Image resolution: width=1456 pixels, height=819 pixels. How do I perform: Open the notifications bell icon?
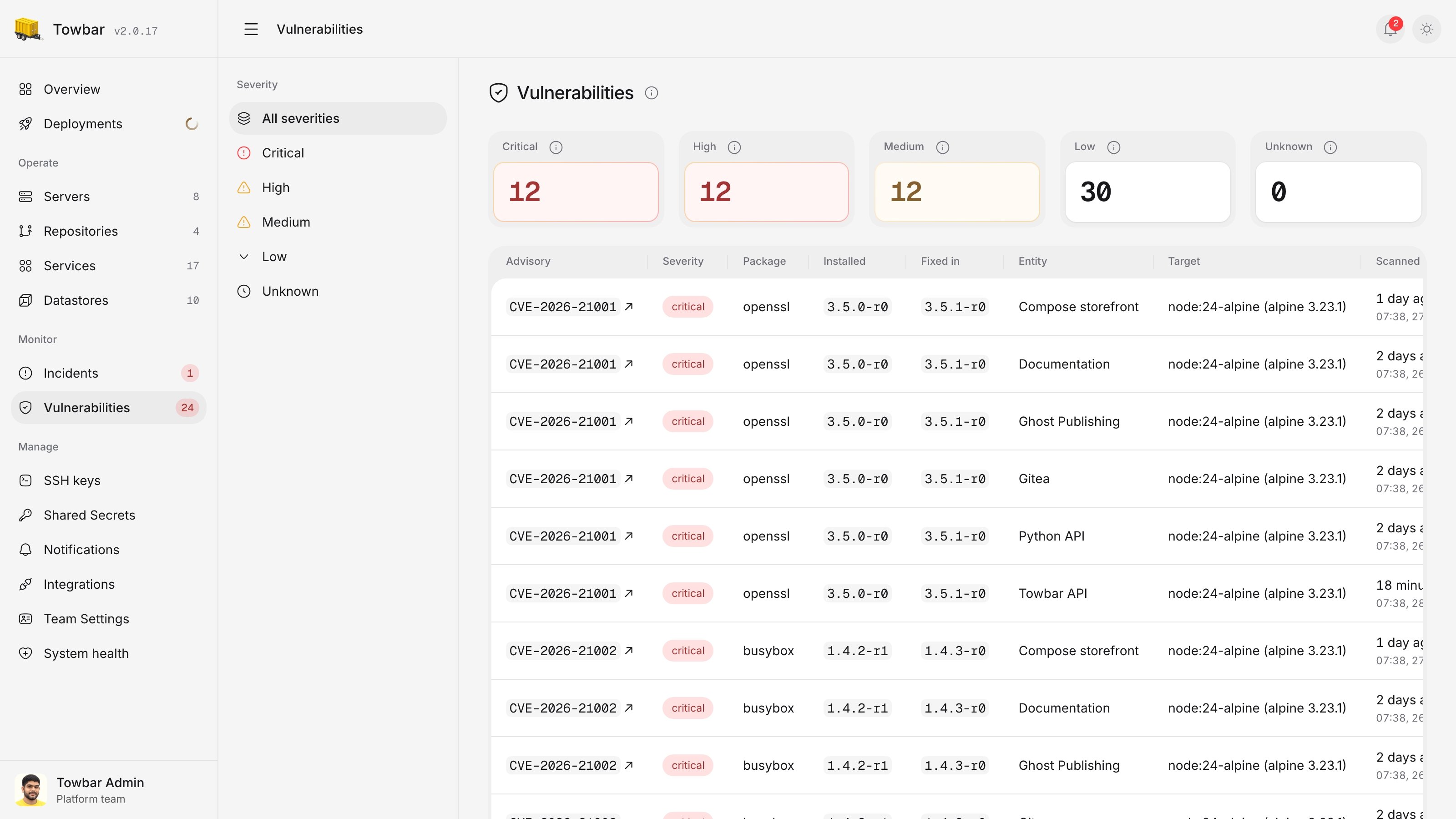(x=1390, y=29)
